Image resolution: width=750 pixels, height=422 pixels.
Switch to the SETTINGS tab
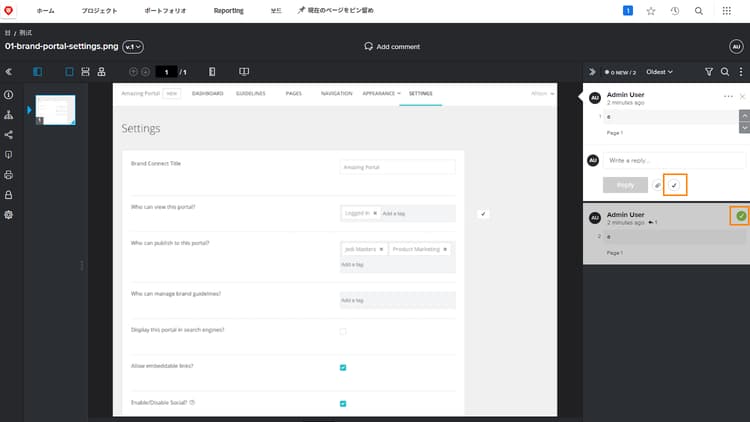420,93
